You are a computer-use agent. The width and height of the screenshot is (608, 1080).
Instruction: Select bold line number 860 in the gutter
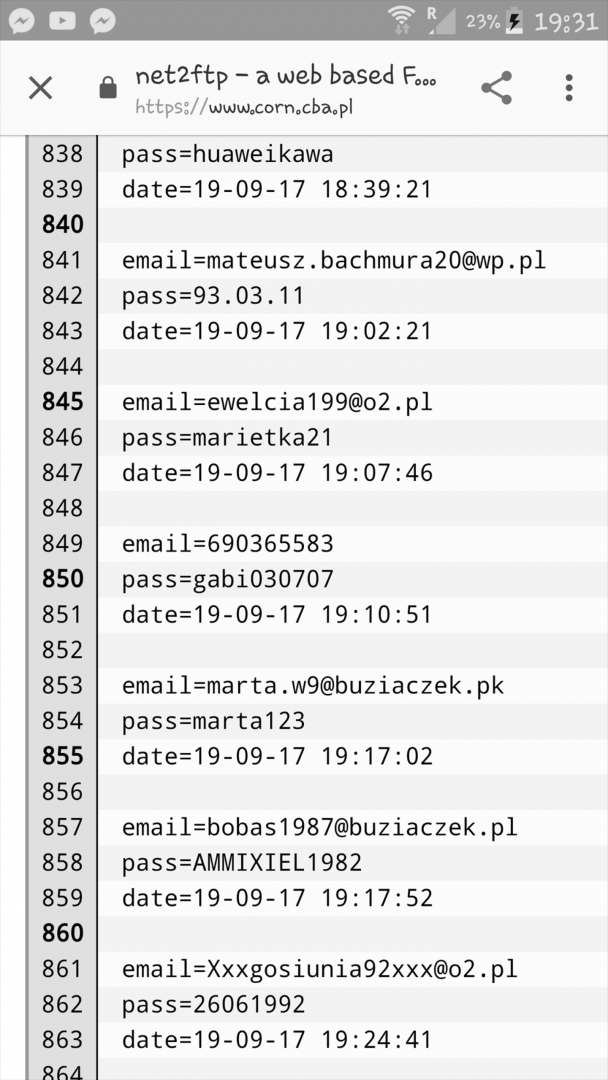point(62,933)
